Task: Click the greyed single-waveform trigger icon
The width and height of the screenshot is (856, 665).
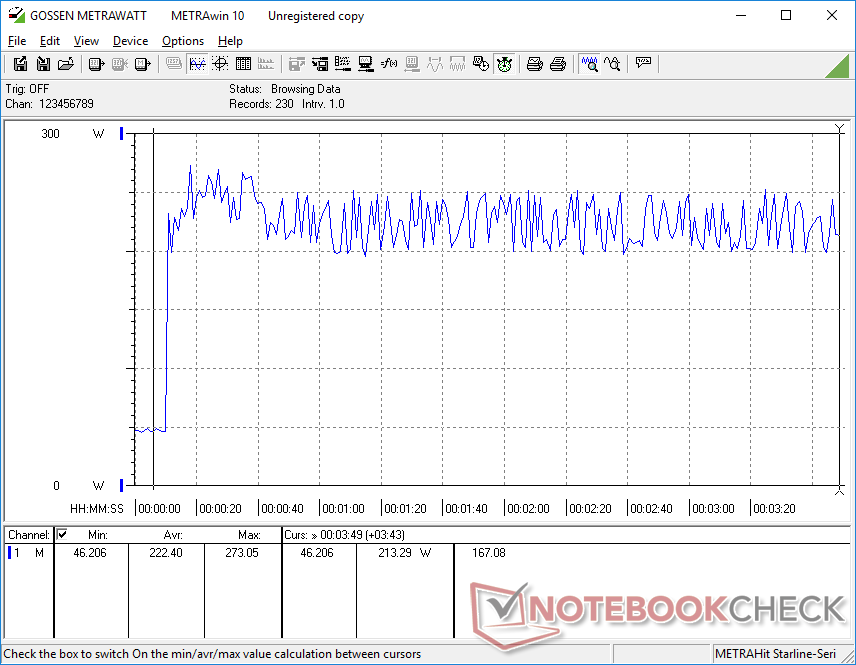Action: [x=435, y=64]
